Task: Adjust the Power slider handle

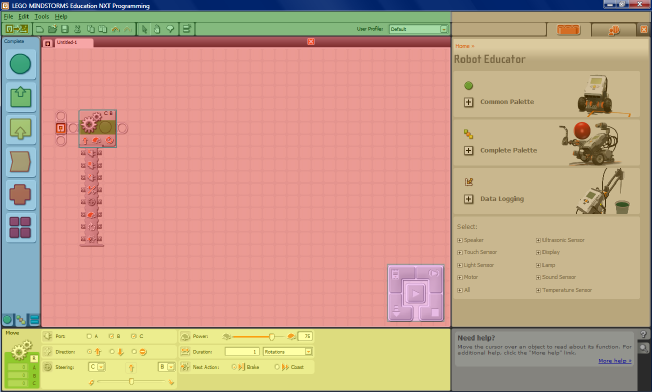Action: coord(272,336)
